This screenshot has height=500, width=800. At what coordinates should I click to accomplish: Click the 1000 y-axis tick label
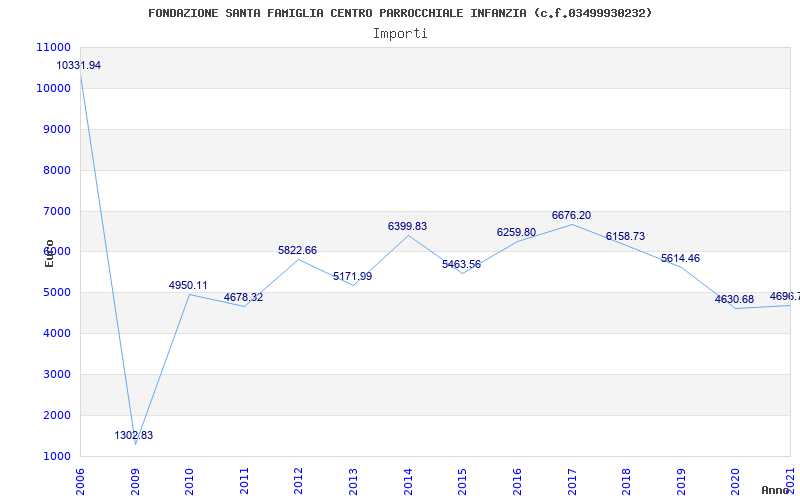56,456
